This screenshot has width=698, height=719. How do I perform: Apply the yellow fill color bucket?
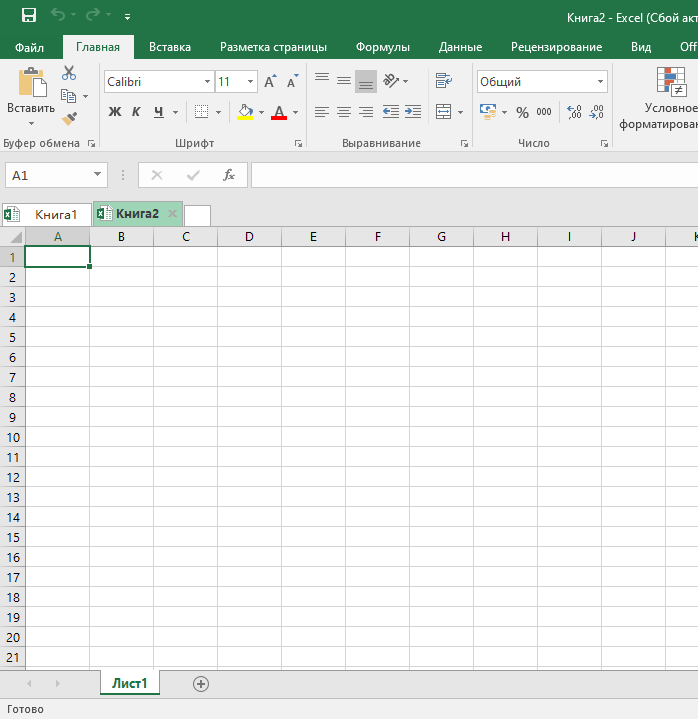click(x=245, y=112)
